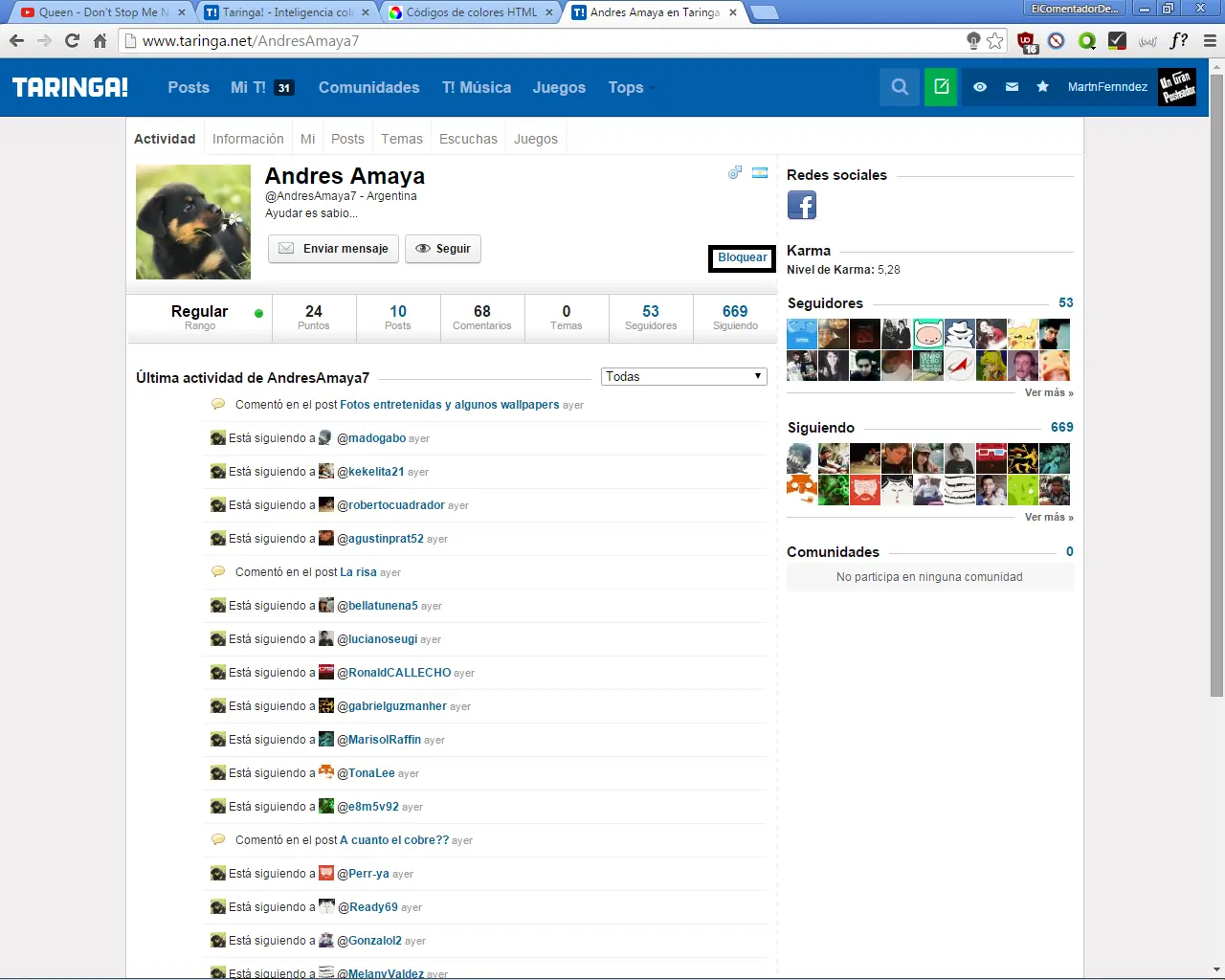The height and width of the screenshot is (980, 1225).
Task: Open post Fotos entretenidas y algunos wallpapers
Action: tap(450, 405)
